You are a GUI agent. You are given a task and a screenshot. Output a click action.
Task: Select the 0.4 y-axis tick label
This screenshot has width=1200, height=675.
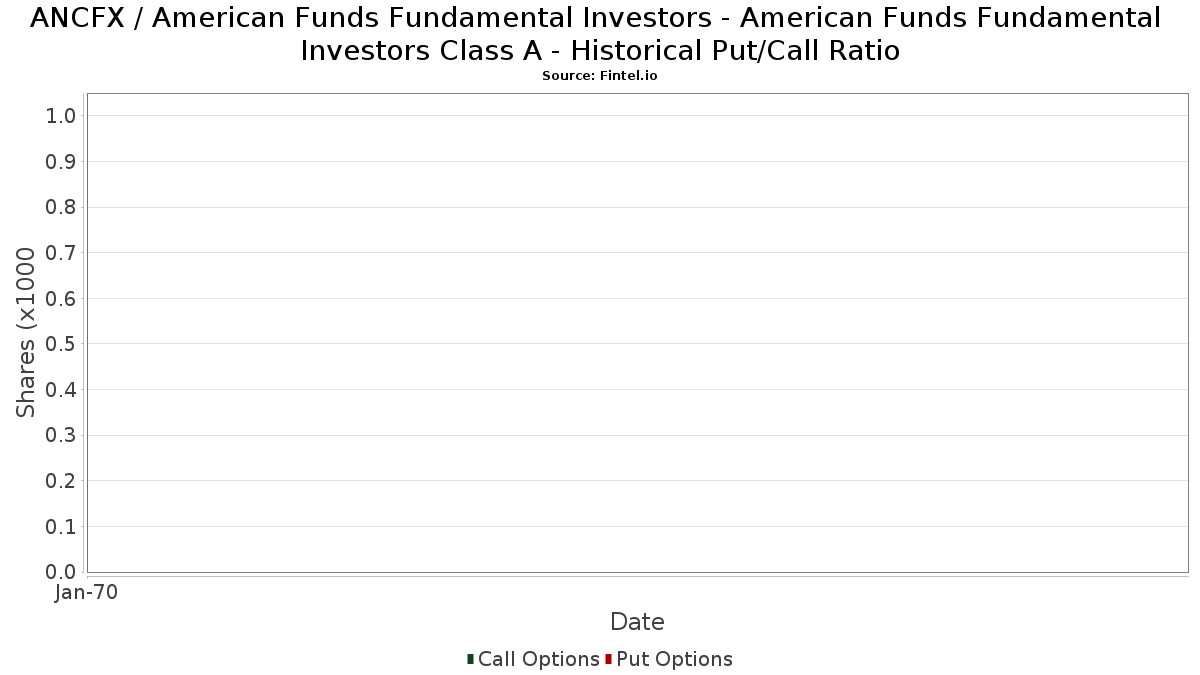61,390
